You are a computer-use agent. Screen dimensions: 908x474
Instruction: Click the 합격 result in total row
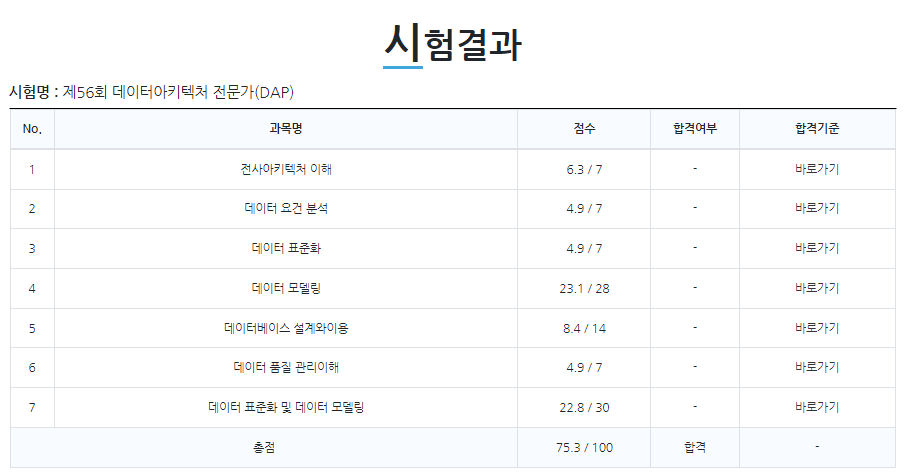tap(695, 447)
